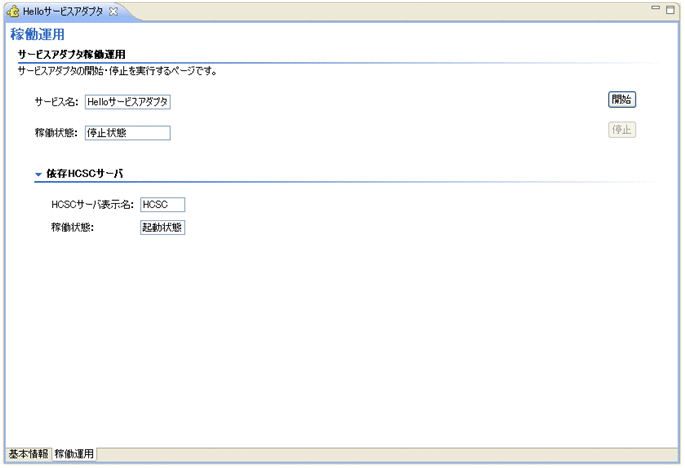Click the 開始 button to start the adapter

coord(622,100)
